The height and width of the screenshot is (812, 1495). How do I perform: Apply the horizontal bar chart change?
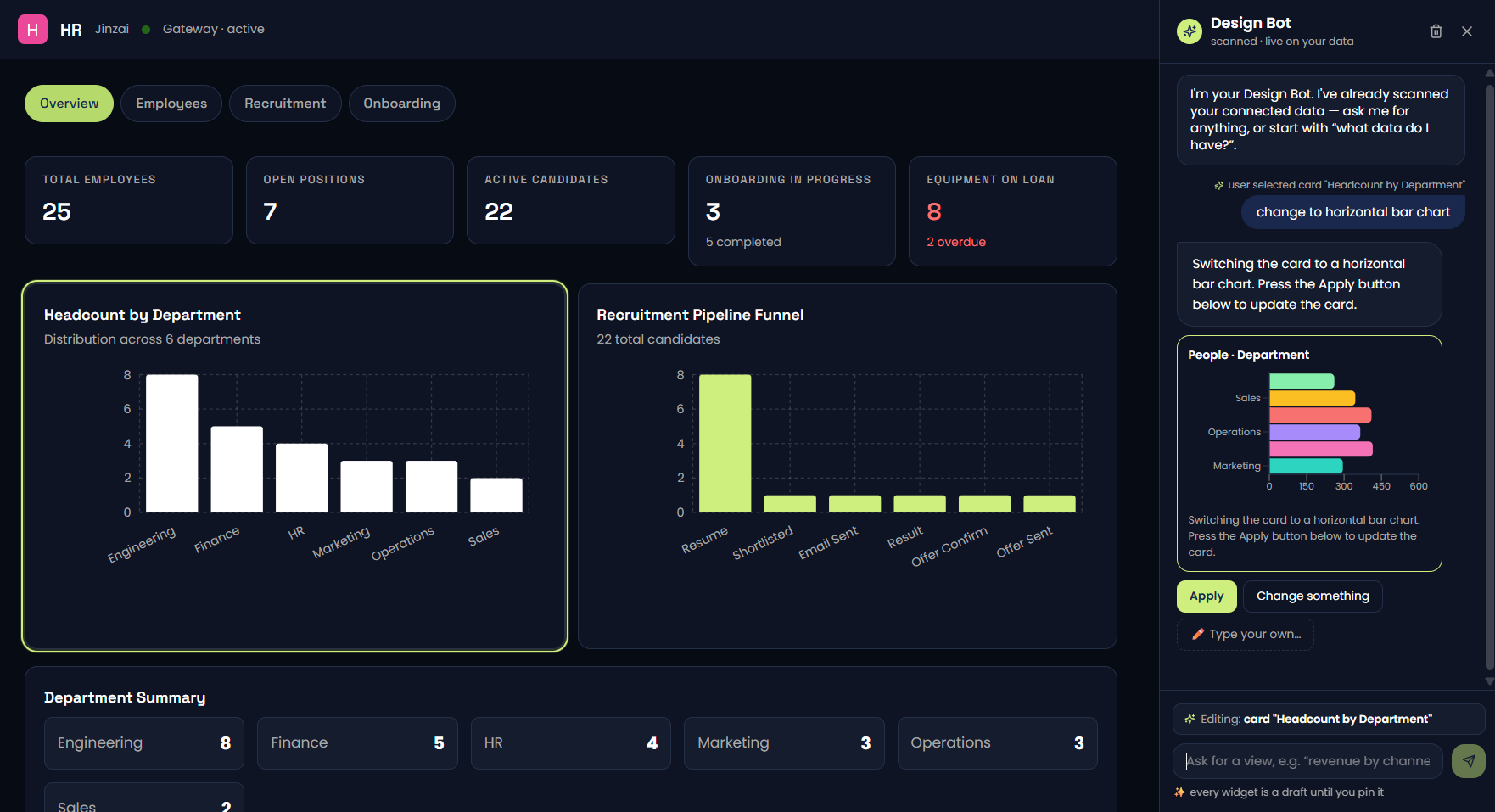point(1207,596)
